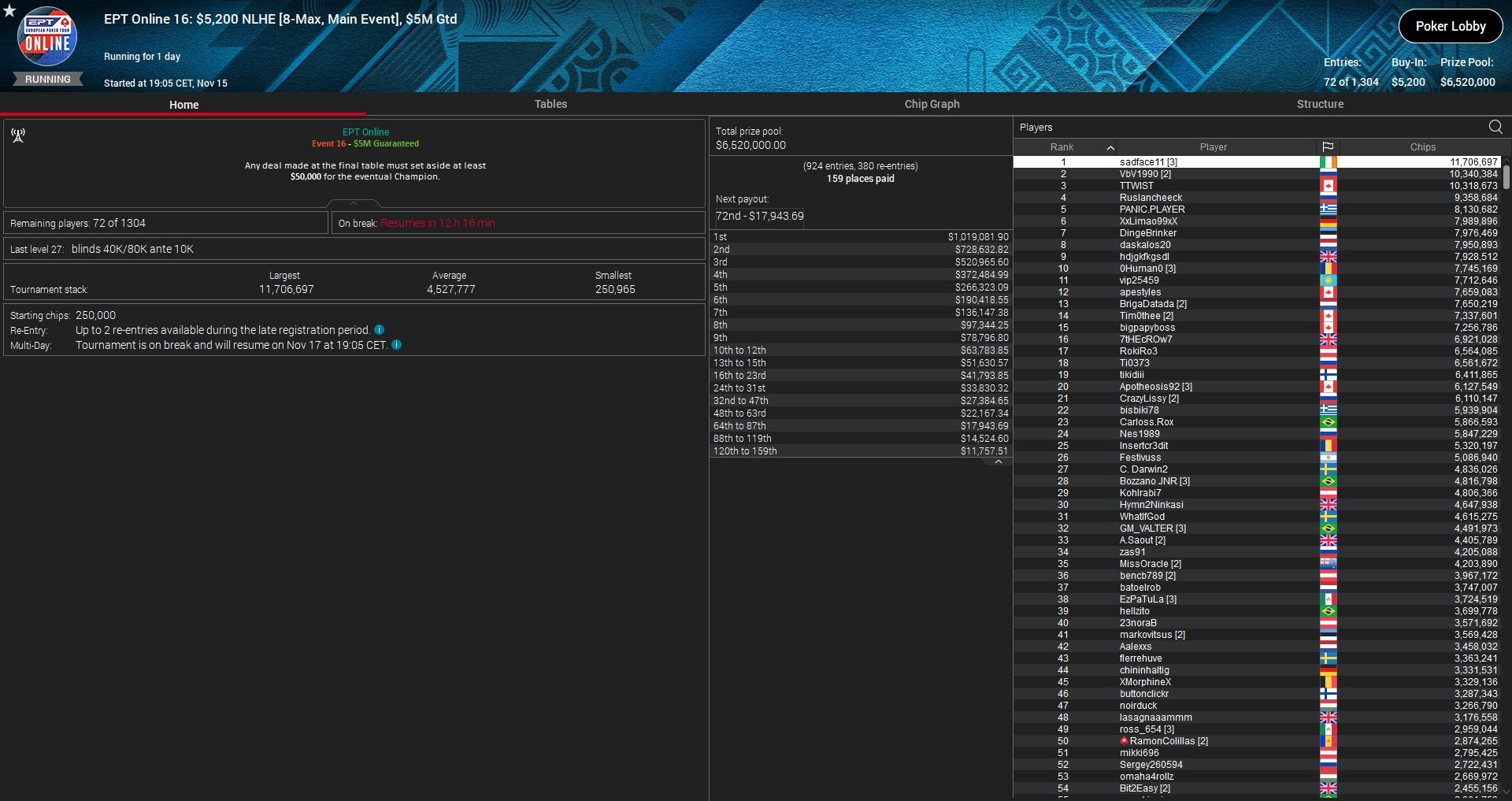Viewport: 1512px width, 801px height.
Task: Click the broadcast antenna icon
Action: point(18,135)
